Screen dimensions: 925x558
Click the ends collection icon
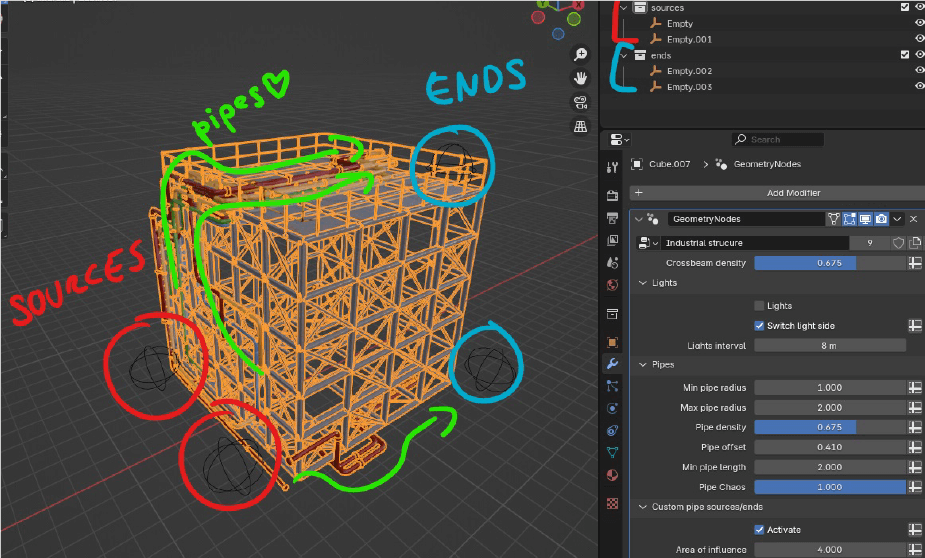point(639,55)
